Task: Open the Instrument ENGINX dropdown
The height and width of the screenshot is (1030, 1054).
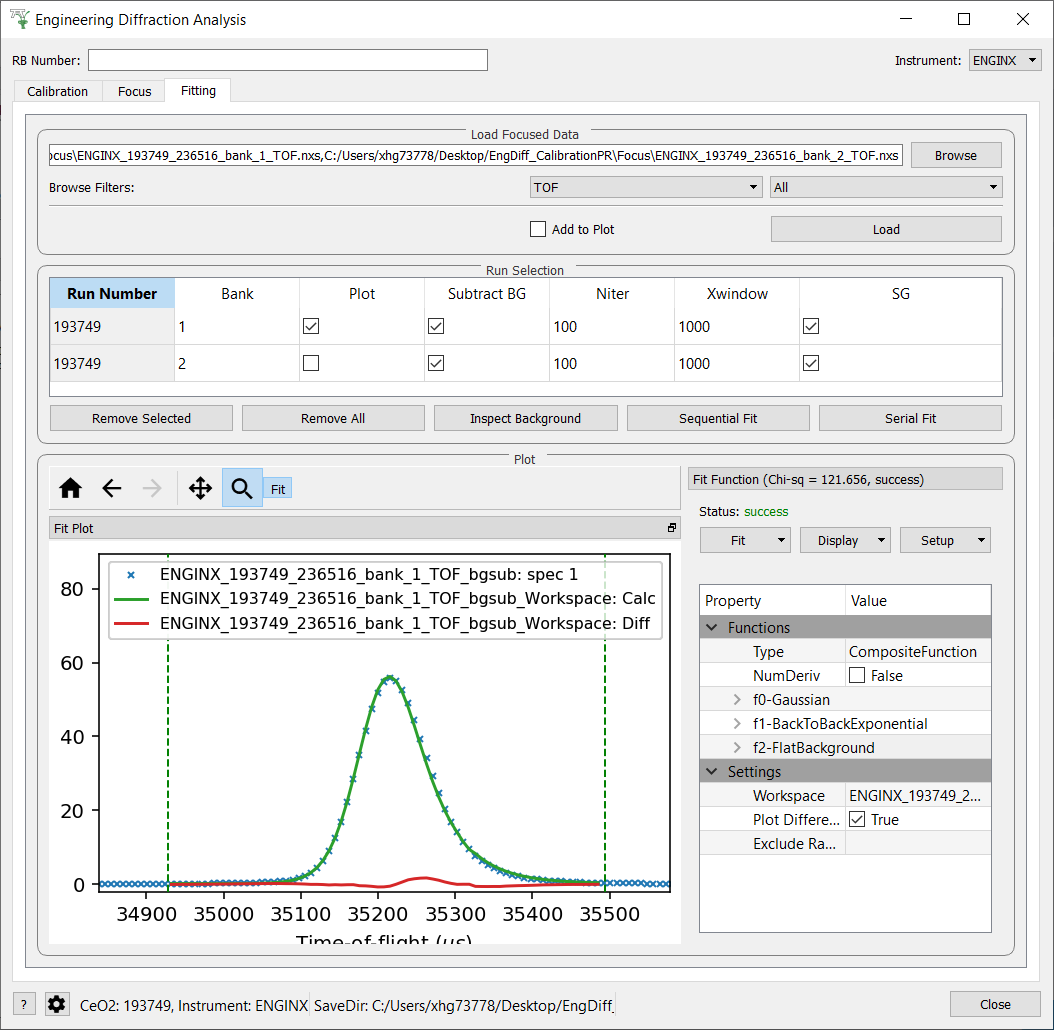Action: coord(1005,61)
